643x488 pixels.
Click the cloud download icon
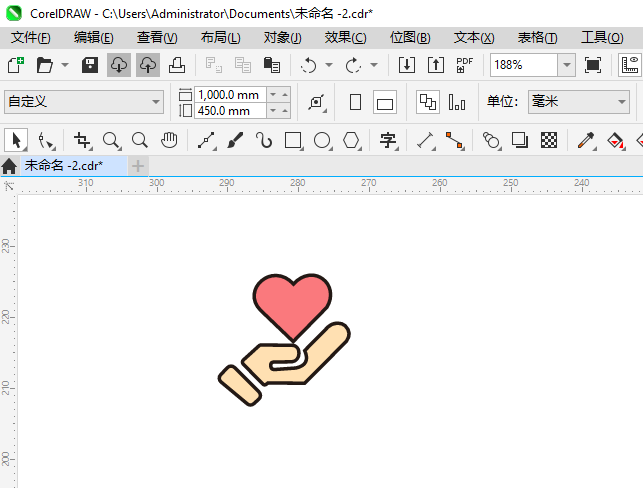click(x=119, y=65)
